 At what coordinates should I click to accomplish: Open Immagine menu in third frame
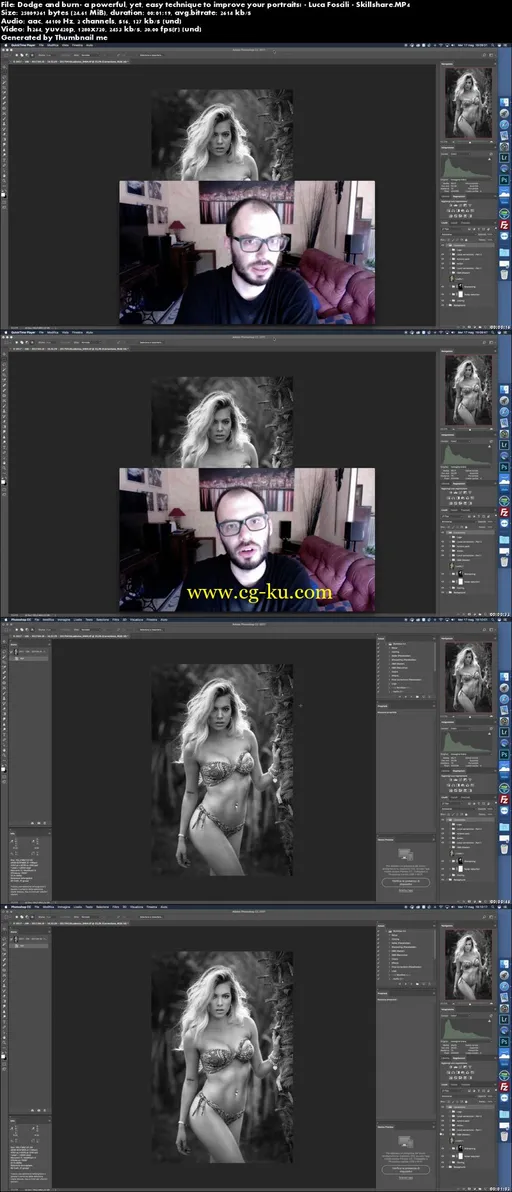pos(62,620)
